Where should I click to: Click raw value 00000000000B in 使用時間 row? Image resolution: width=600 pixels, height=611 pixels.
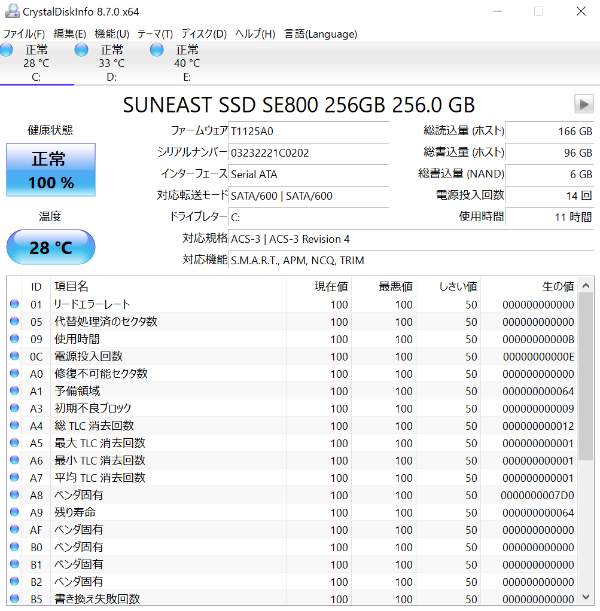click(x=538, y=339)
